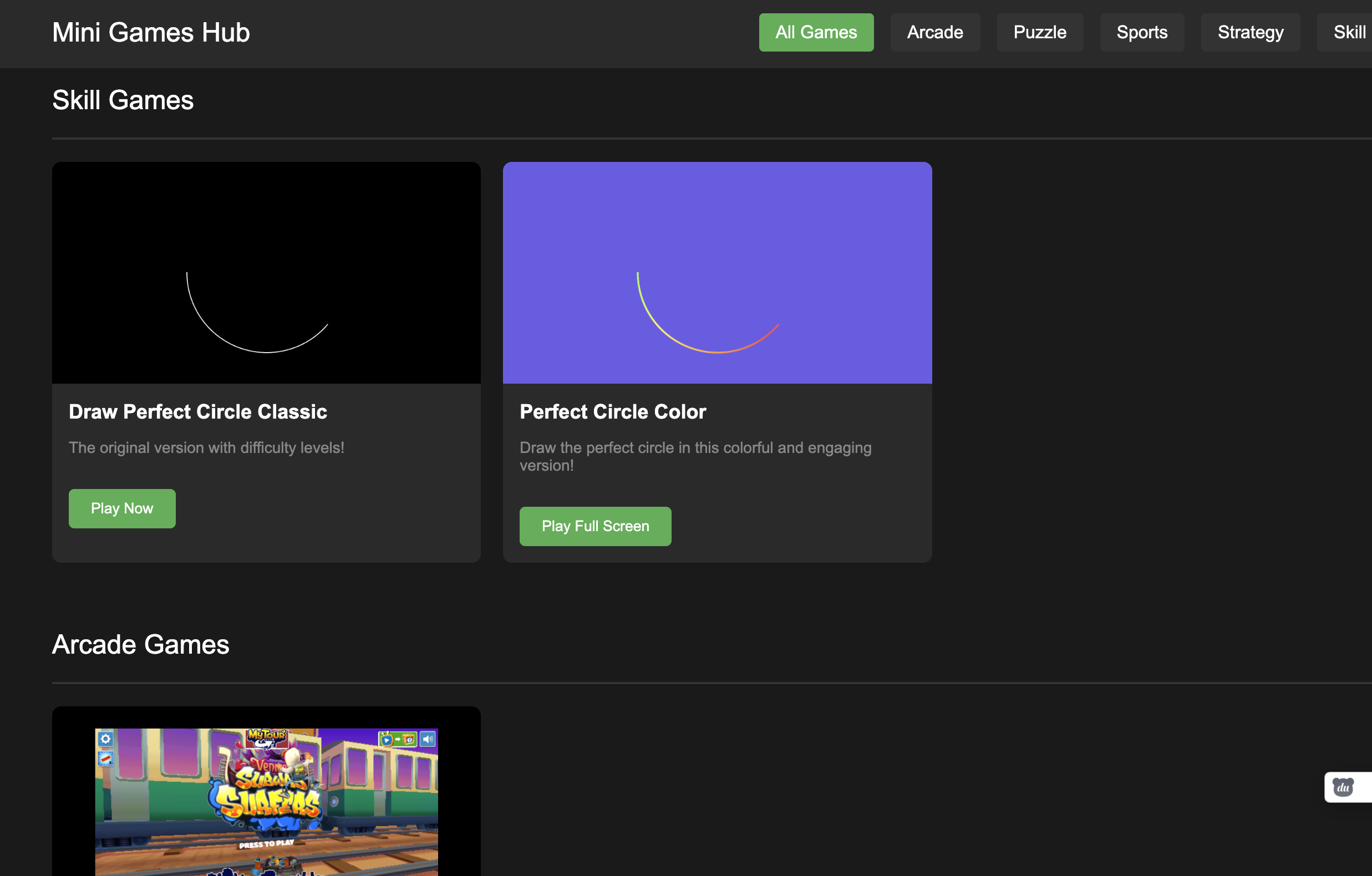Open the Subway Surfers settings gear icon
Viewport: 1372px width, 876px height.
(x=106, y=739)
